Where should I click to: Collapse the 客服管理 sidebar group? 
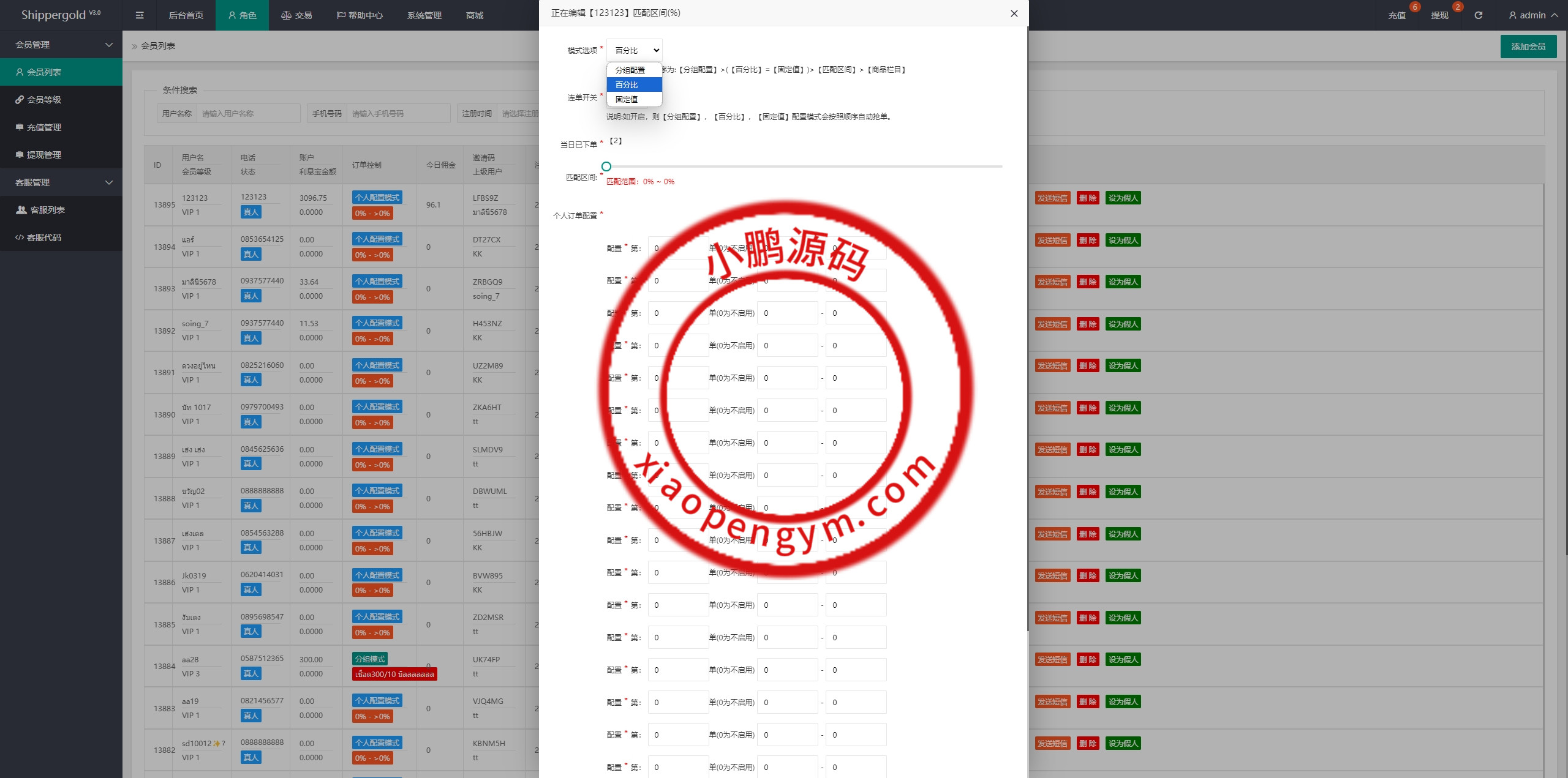[x=61, y=182]
